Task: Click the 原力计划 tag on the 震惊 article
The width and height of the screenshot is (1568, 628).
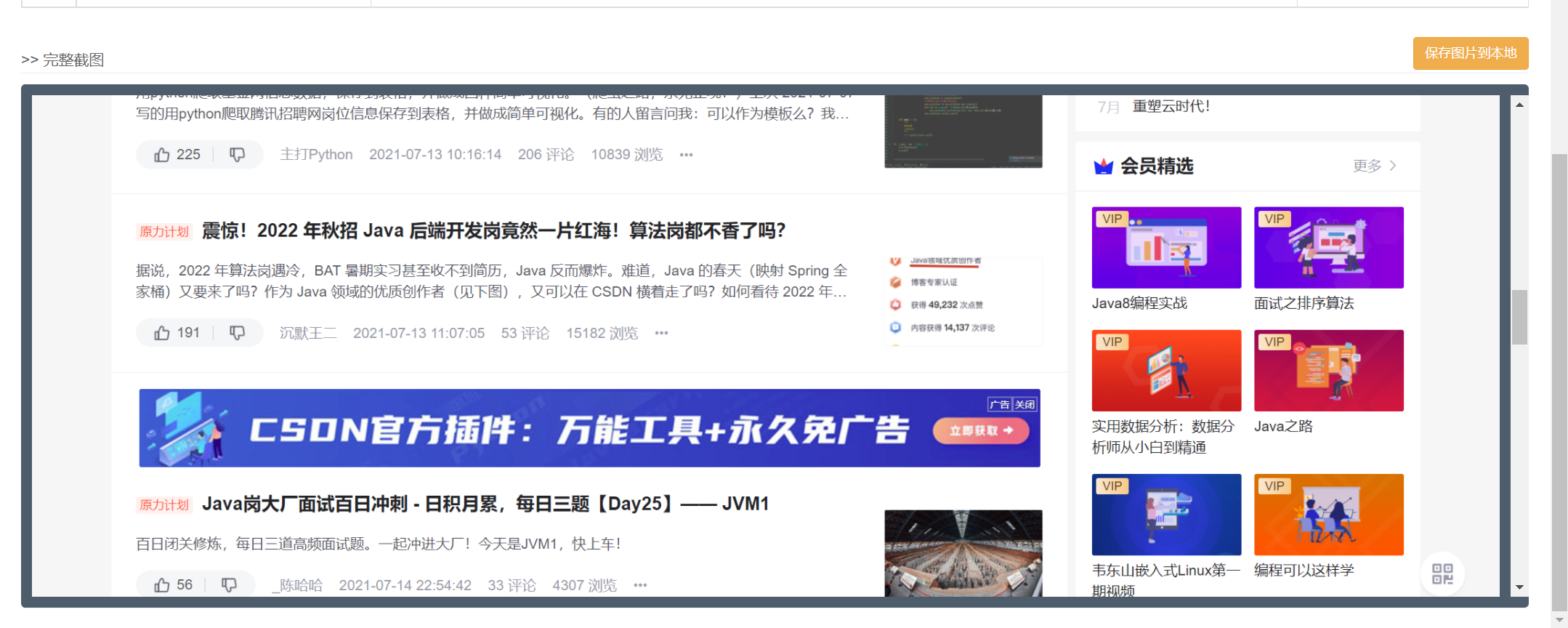Action: [x=164, y=231]
